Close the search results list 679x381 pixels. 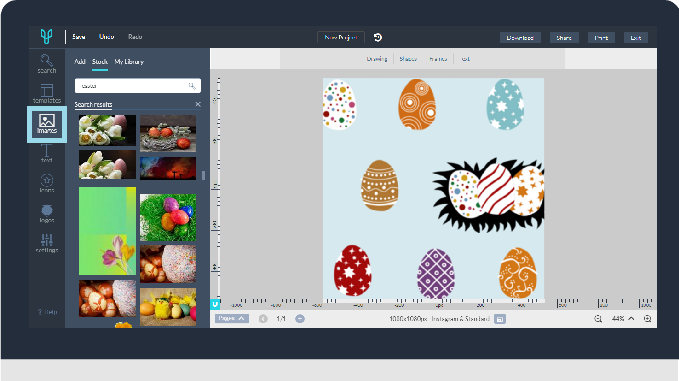(x=198, y=104)
